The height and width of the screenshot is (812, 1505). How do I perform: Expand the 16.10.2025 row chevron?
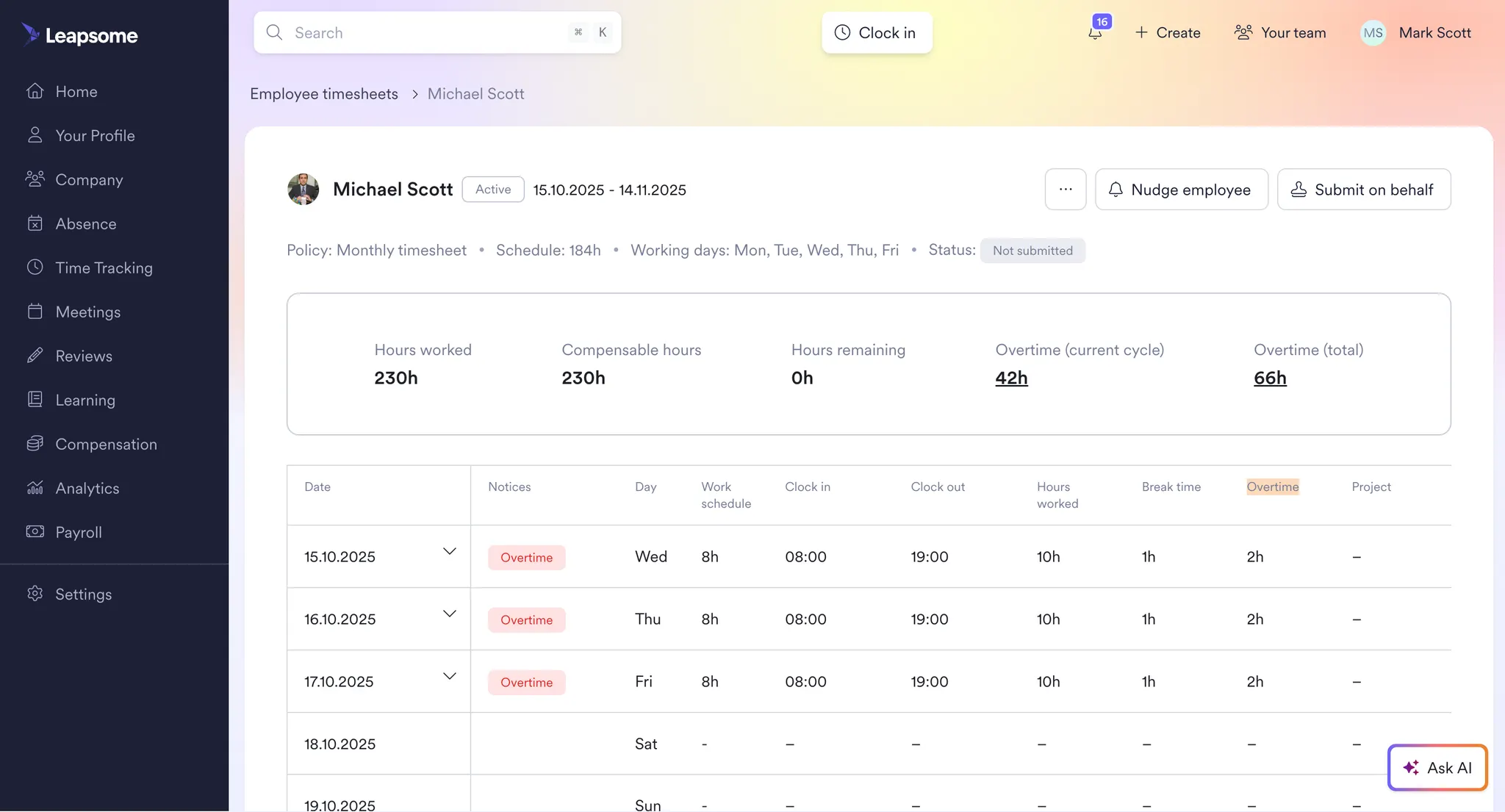point(450,613)
